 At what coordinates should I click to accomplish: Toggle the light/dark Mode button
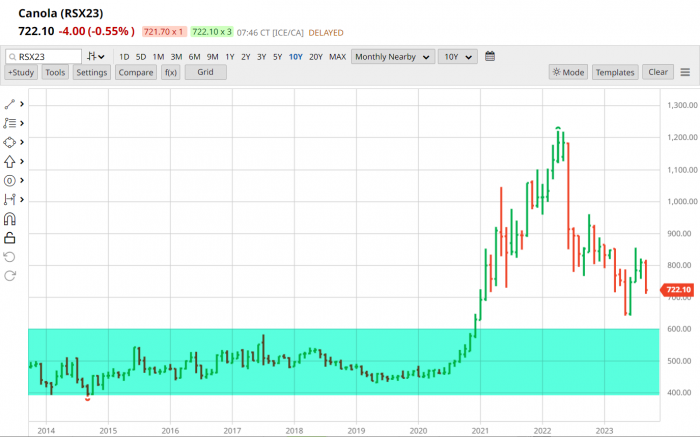point(568,72)
